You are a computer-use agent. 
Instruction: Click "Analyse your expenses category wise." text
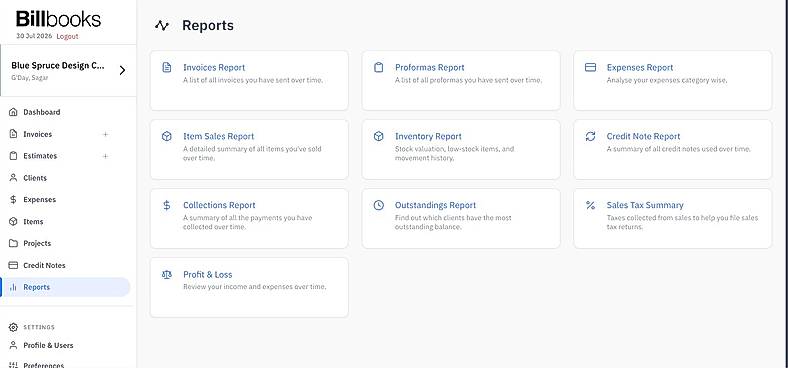pos(667,80)
